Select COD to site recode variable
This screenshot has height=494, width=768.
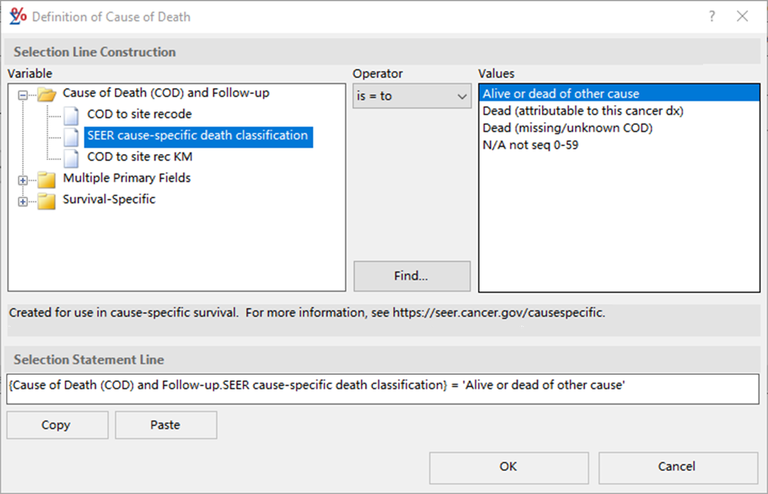coord(139,115)
